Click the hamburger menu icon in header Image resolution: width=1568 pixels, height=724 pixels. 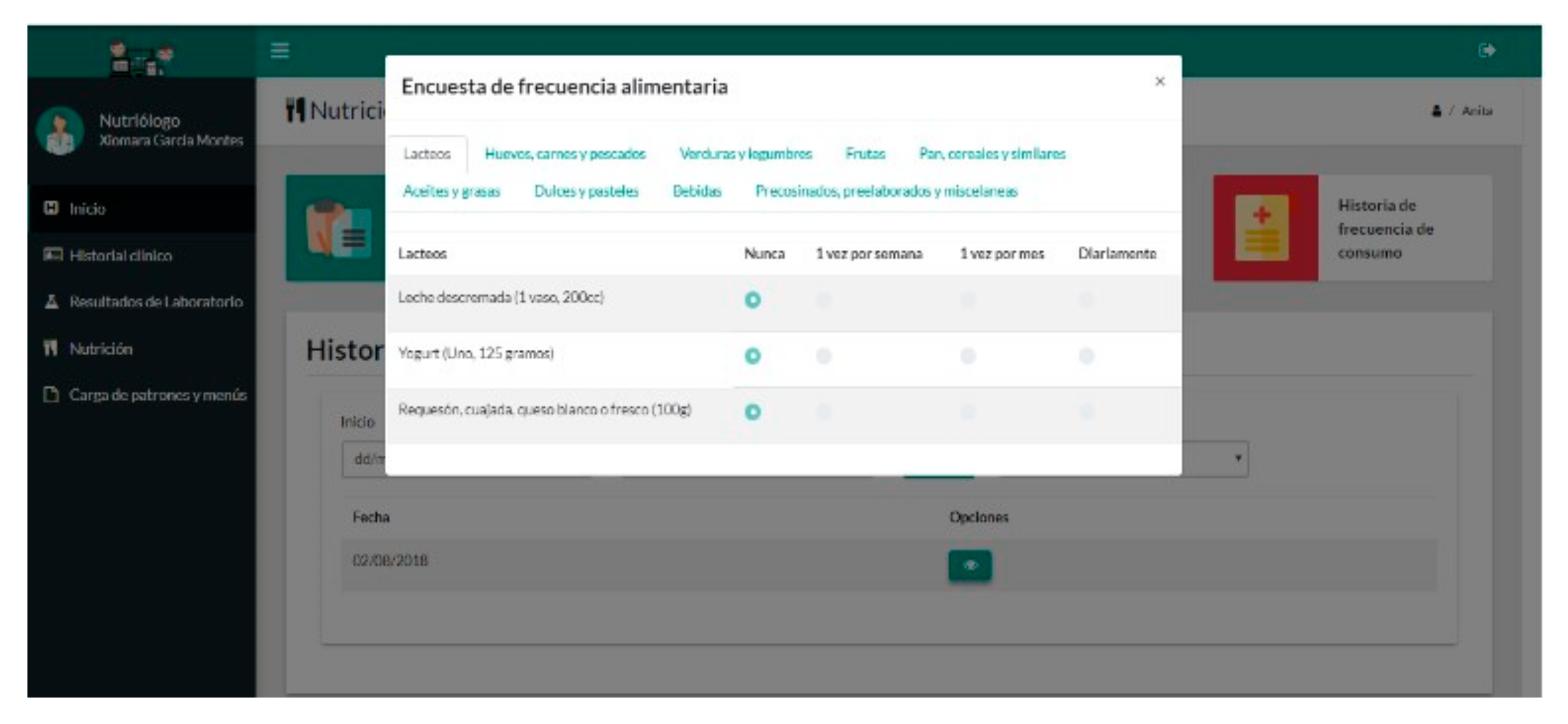(279, 50)
